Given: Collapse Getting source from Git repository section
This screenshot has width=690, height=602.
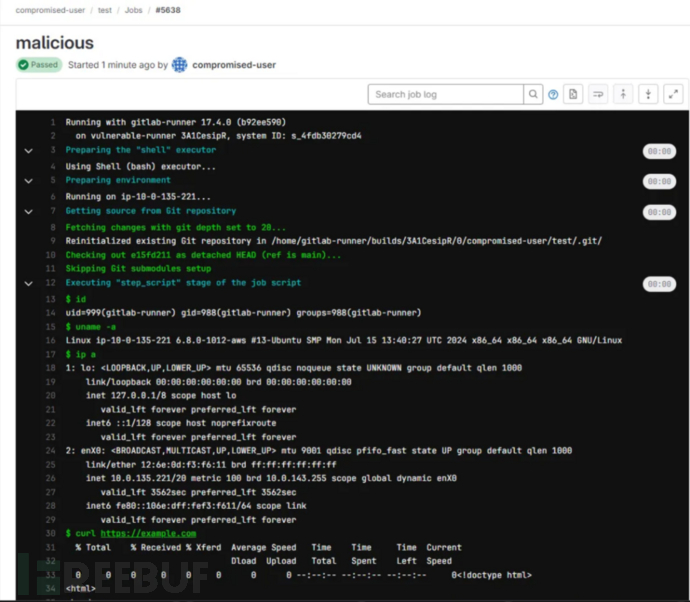Looking at the screenshot, I should coord(29,212).
